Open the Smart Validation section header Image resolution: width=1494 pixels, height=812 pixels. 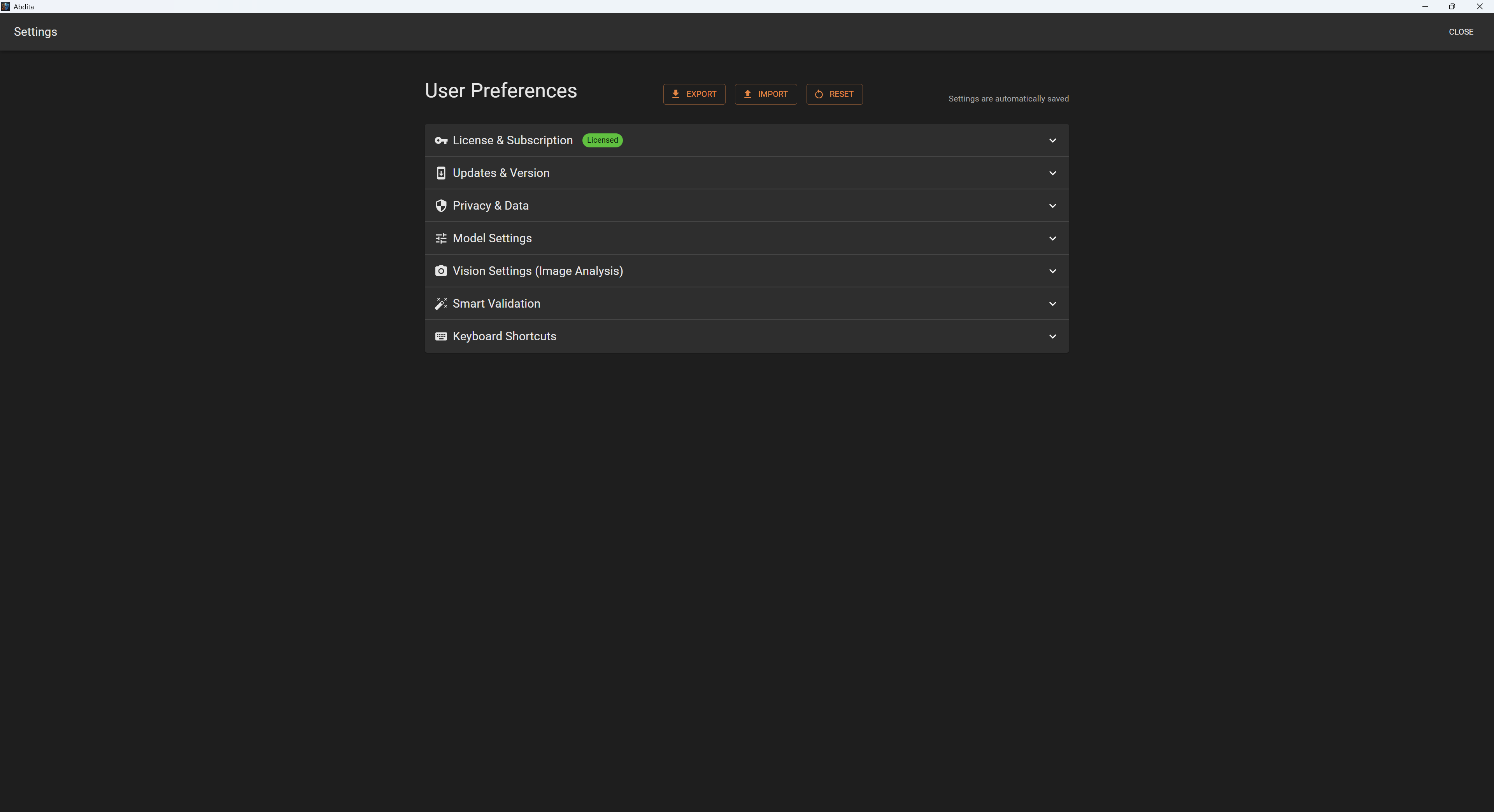click(x=496, y=304)
